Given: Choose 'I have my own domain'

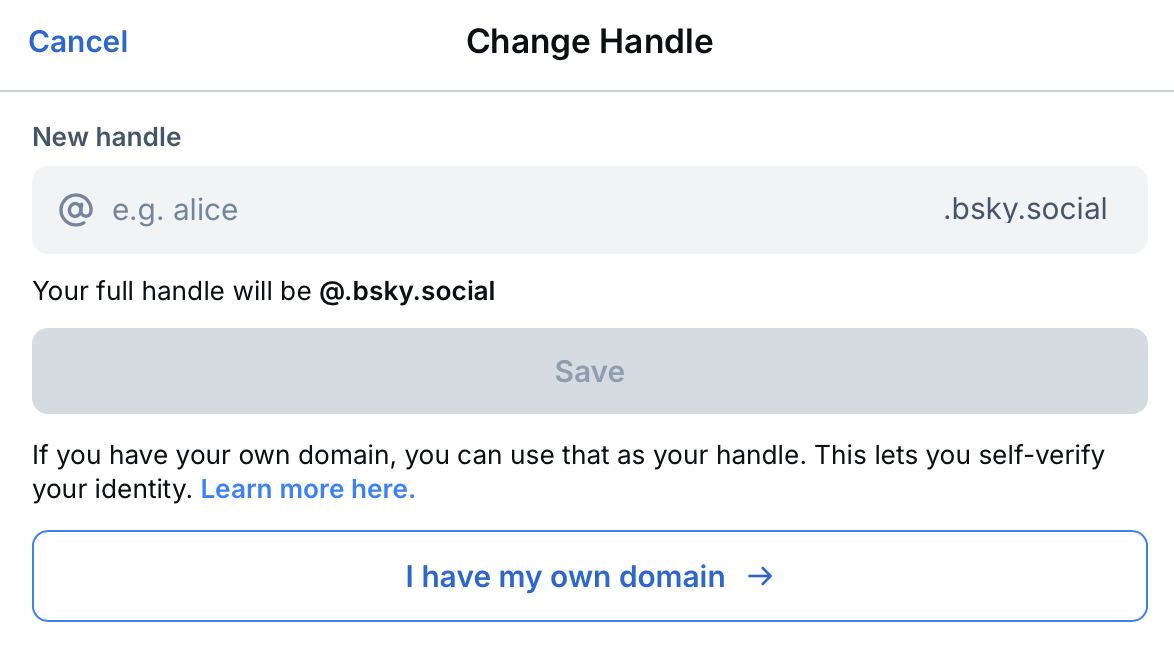Looking at the screenshot, I should (589, 576).
